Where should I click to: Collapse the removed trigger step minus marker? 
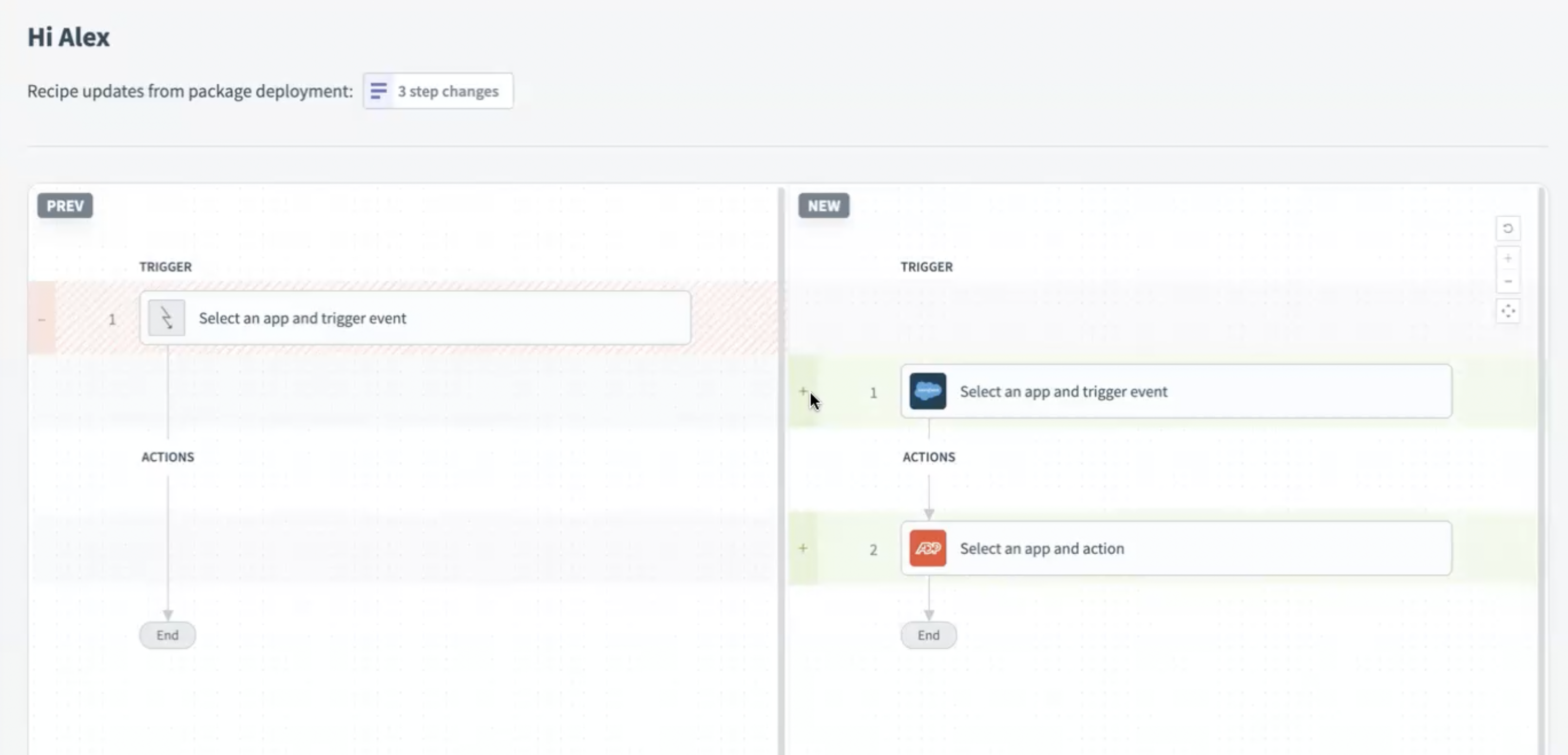[42, 319]
